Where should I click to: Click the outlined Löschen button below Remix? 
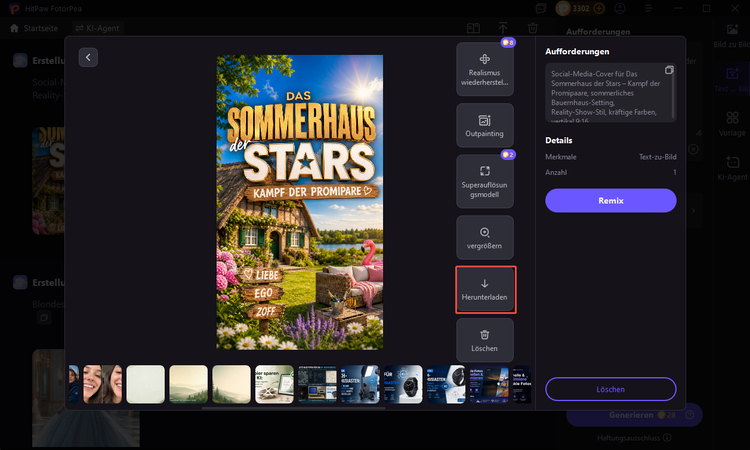pyautogui.click(x=611, y=389)
